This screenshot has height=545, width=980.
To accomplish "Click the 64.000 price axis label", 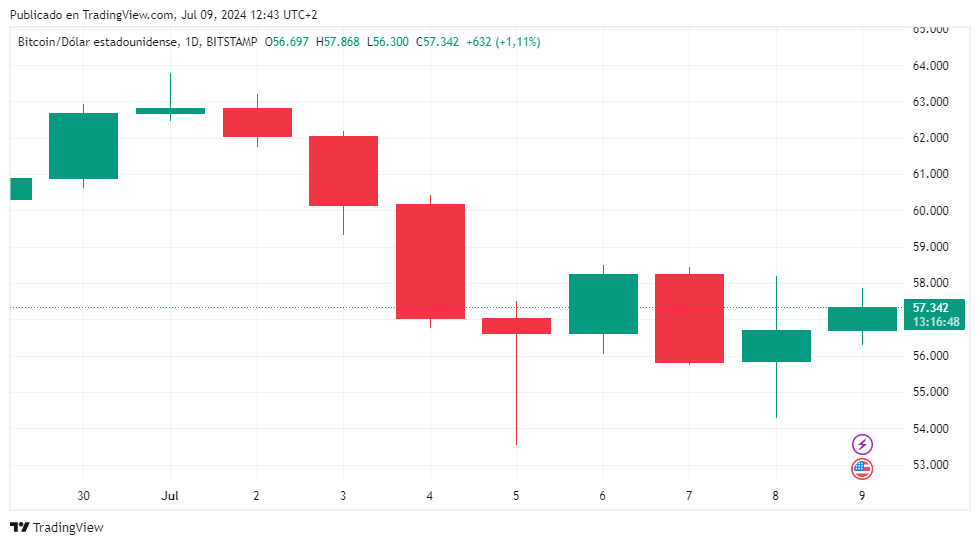I will coord(931,66).
